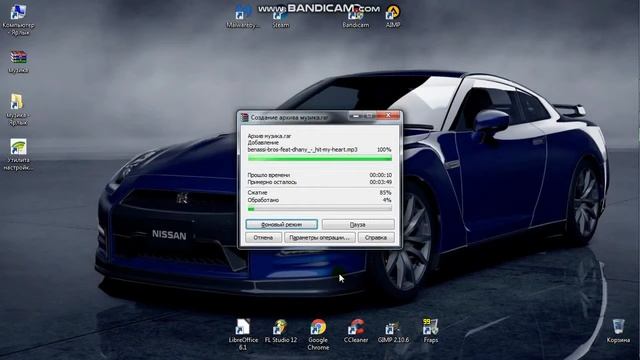
Task: Launch the Steam desktop shortcut
Action: coord(280,17)
